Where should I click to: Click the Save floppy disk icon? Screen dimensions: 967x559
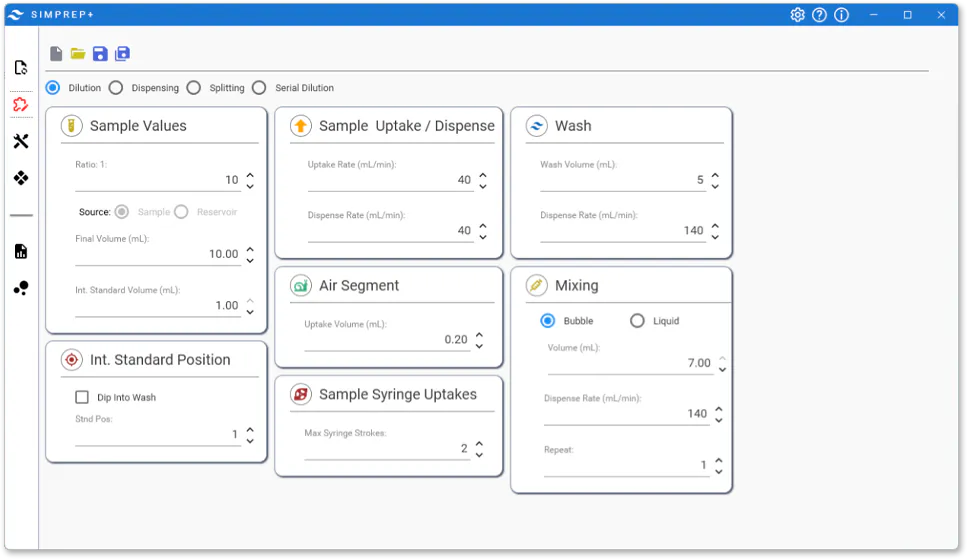100,54
